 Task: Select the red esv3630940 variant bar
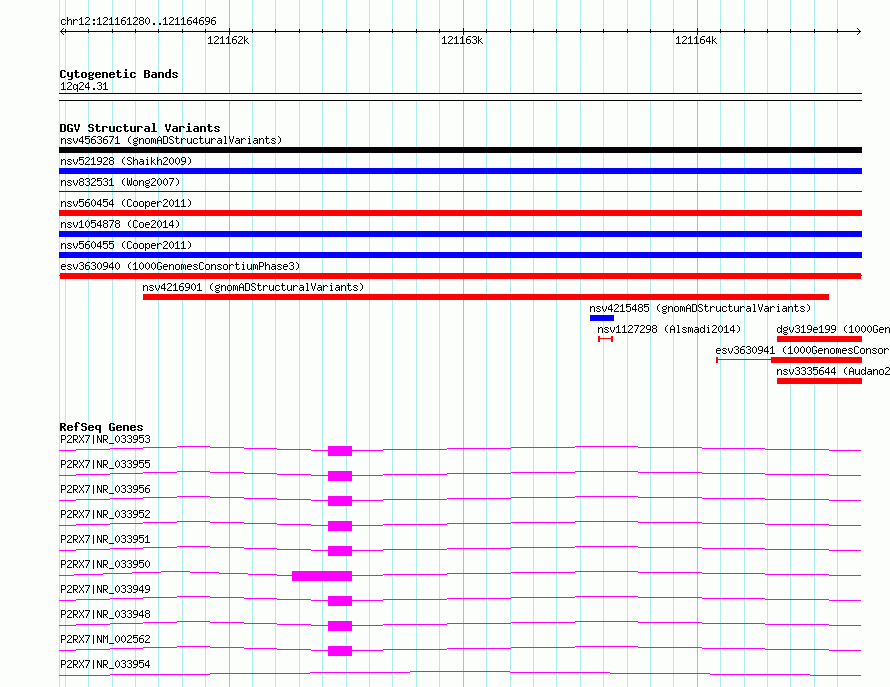coord(460,276)
